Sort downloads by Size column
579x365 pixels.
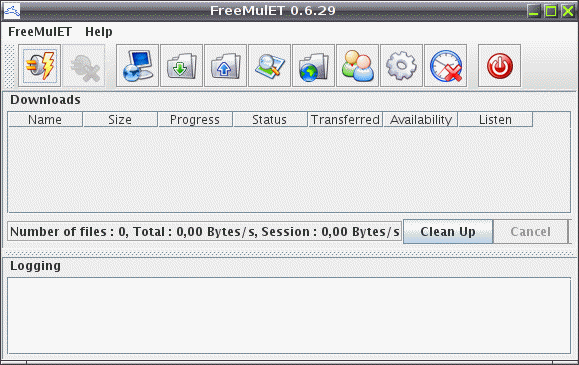[120, 120]
